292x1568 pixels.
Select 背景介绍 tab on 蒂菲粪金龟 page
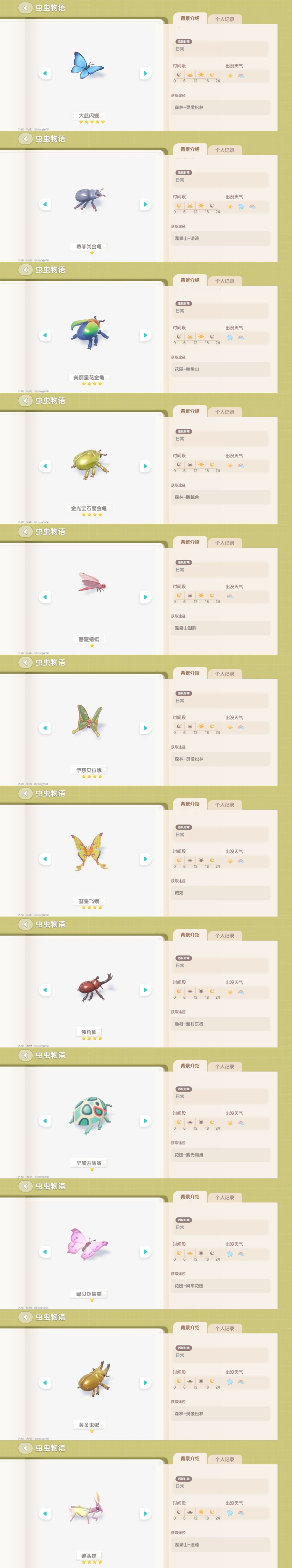[x=190, y=149]
